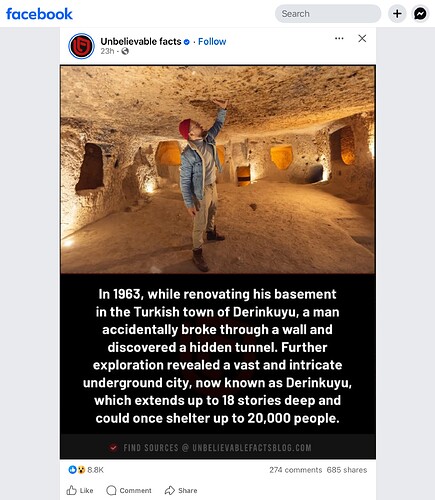Share the post using Share button
Image resolution: width=435 pixels, height=500 pixels.
click(x=181, y=490)
